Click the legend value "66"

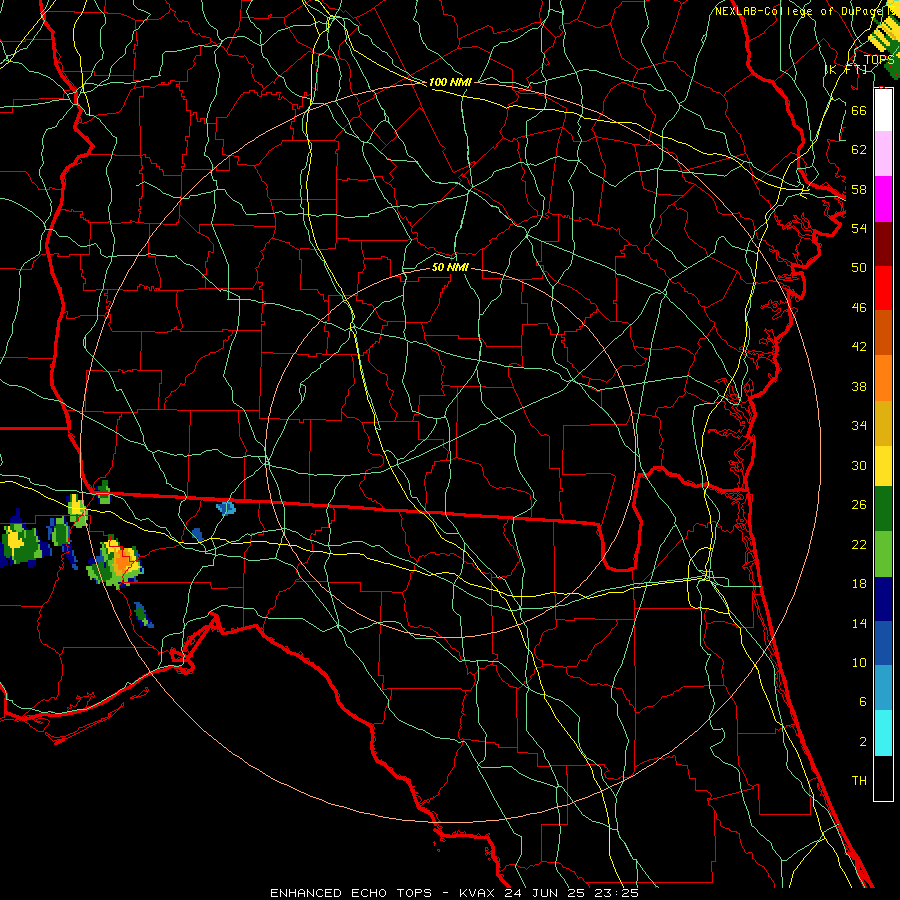pyautogui.click(x=859, y=110)
